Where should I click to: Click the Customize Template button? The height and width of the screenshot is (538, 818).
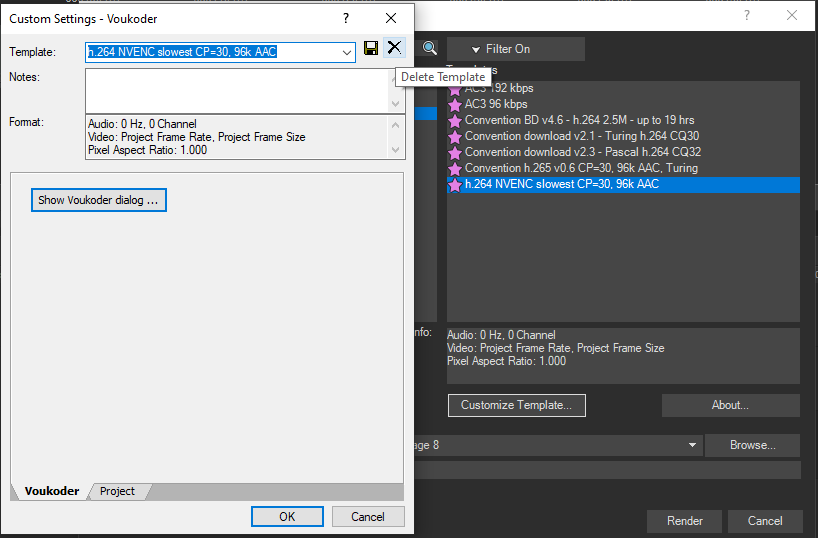tap(516, 405)
